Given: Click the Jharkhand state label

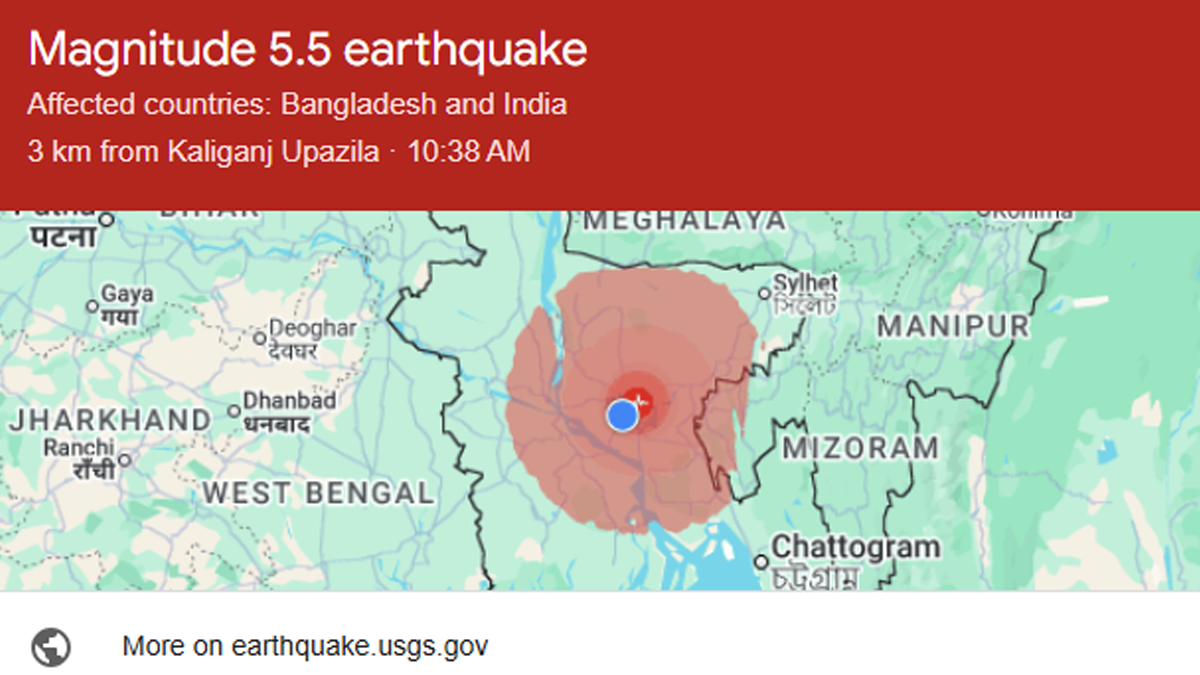Looking at the screenshot, I should 110,420.
